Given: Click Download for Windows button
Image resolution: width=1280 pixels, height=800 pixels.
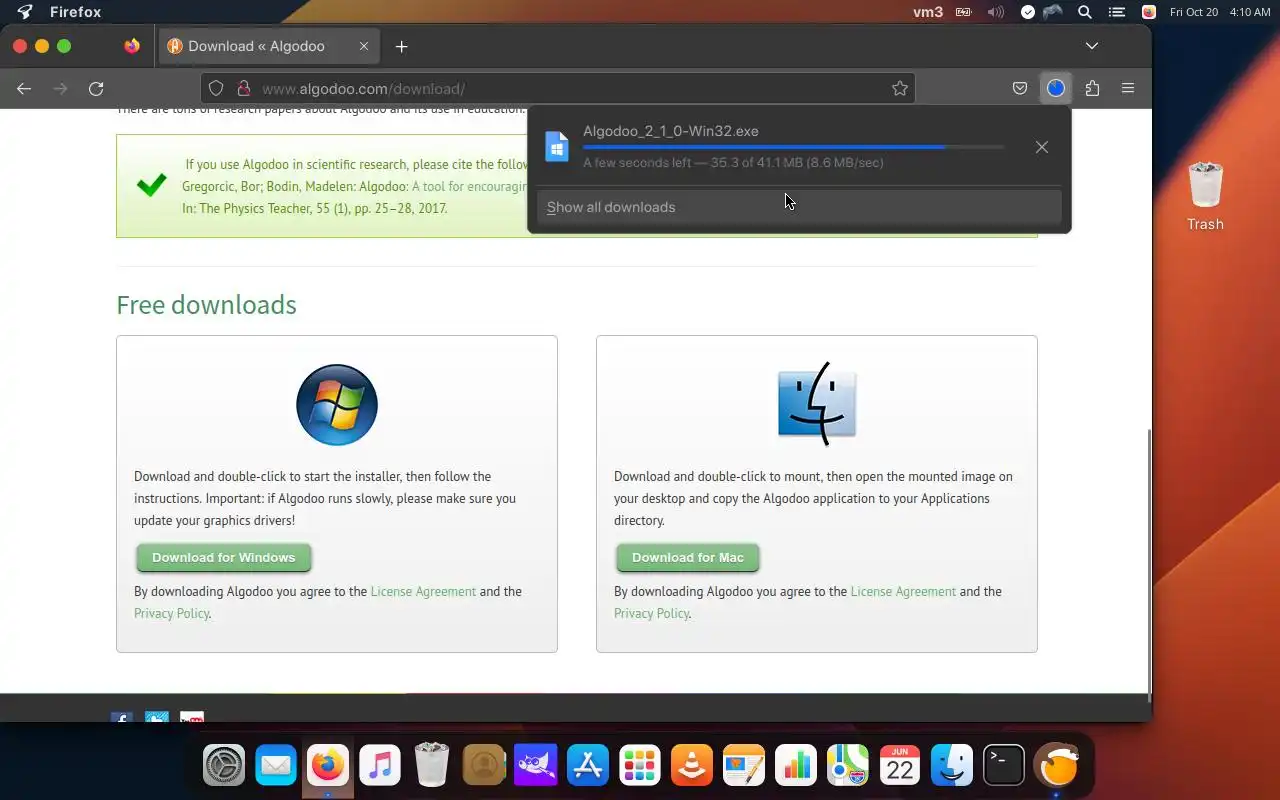Looking at the screenshot, I should click(224, 557).
